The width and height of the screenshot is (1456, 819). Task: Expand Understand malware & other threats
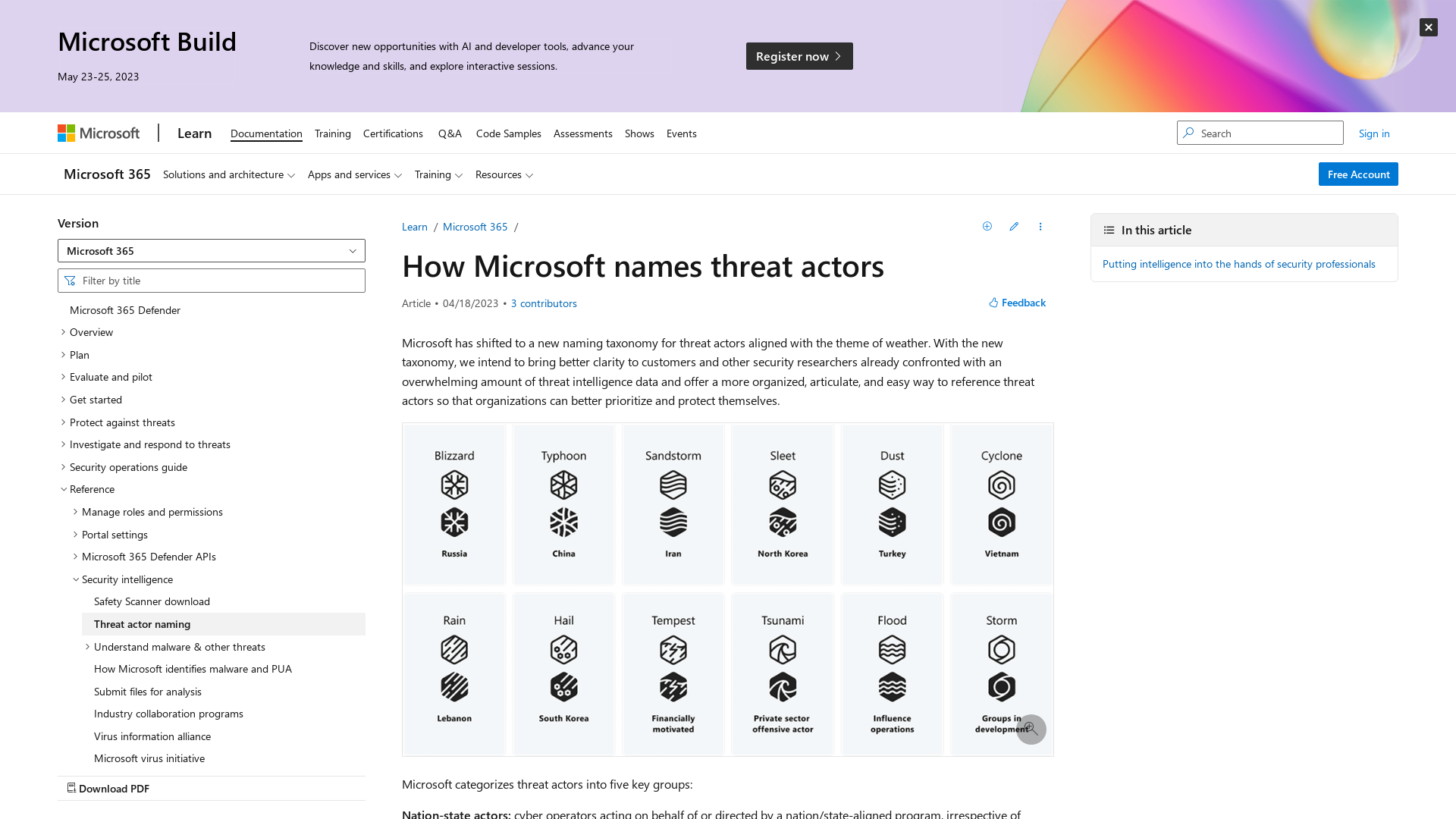tap(88, 647)
